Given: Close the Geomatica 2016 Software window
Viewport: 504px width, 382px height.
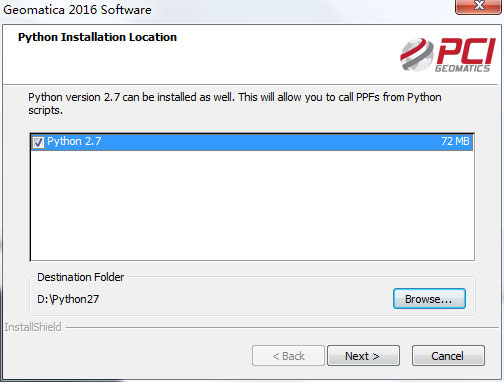Looking at the screenshot, I should tap(479, 6).
